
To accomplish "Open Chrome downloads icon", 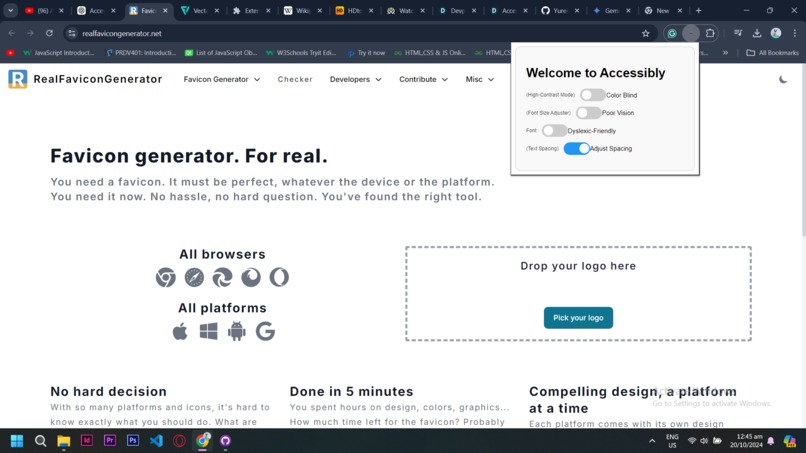I will pyautogui.click(x=757, y=33).
